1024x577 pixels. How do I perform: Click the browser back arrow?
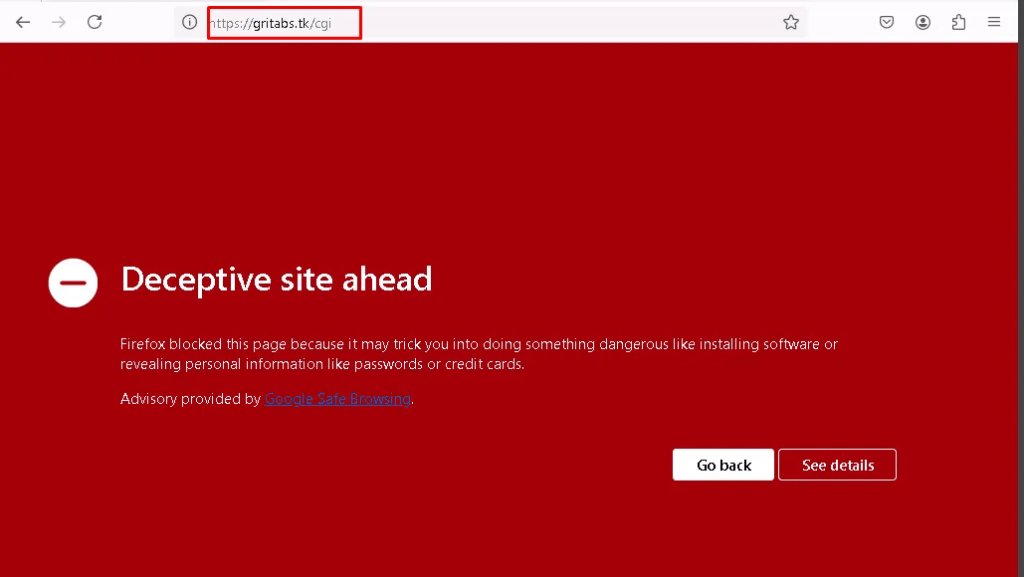pos(23,22)
